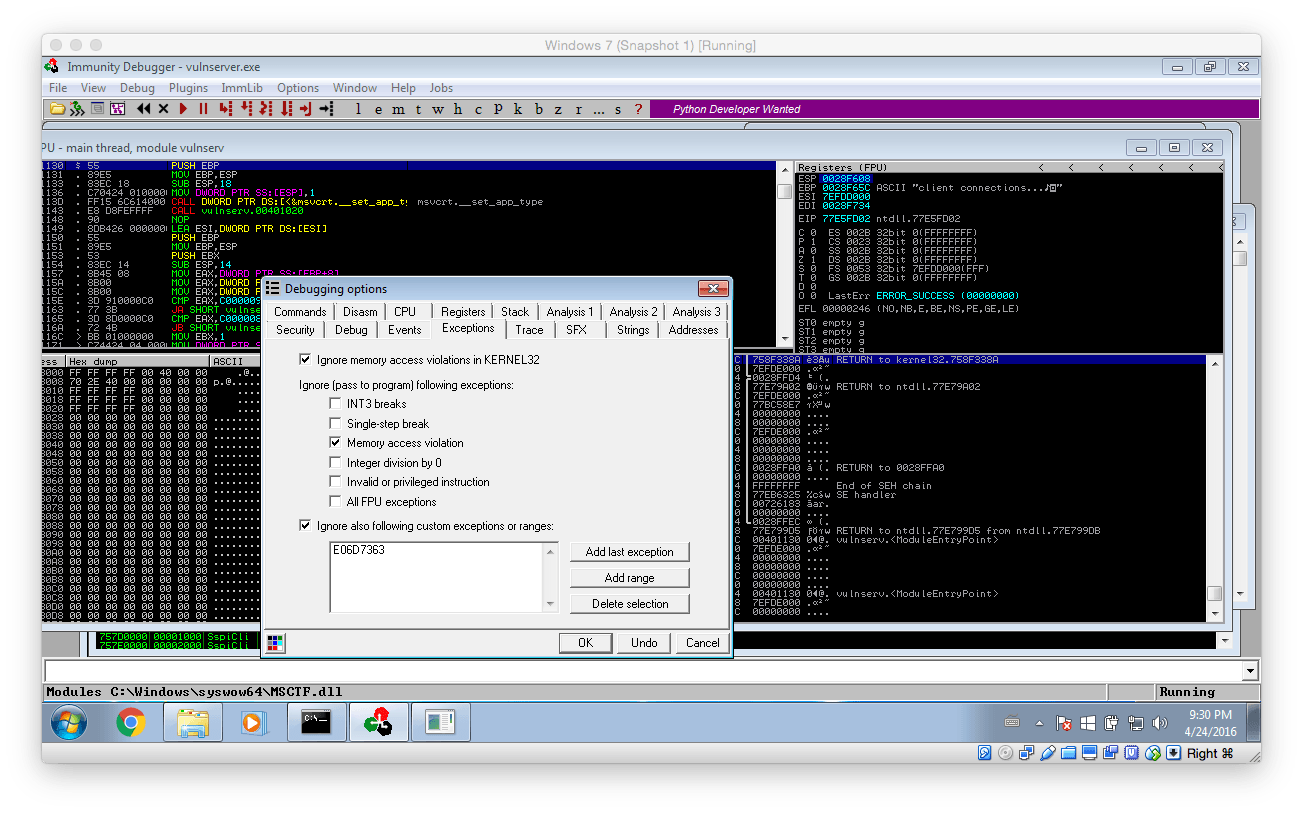Open the Plugins menu
The height and width of the screenshot is (813, 1303).
(x=189, y=88)
